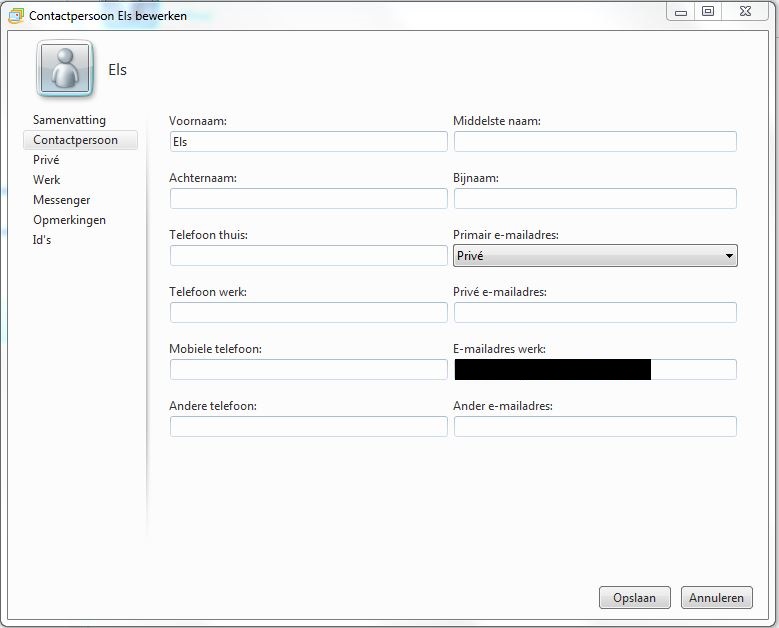Click the contact avatar picture
The height and width of the screenshot is (628, 779).
coord(65,69)
